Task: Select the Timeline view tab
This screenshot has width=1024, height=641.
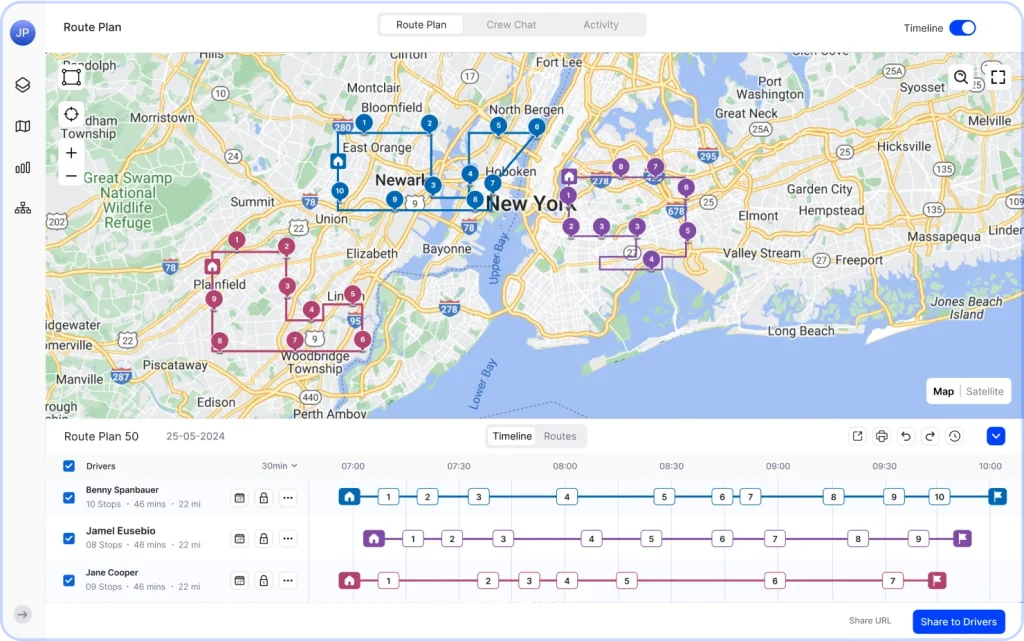Action: (x=512, y=436)
